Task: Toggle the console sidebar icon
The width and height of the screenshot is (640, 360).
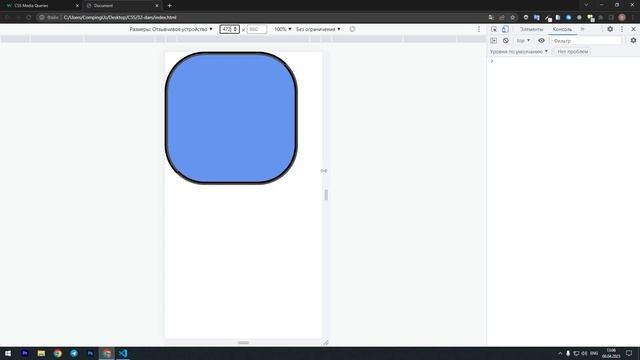Action: tap(493, 41)
